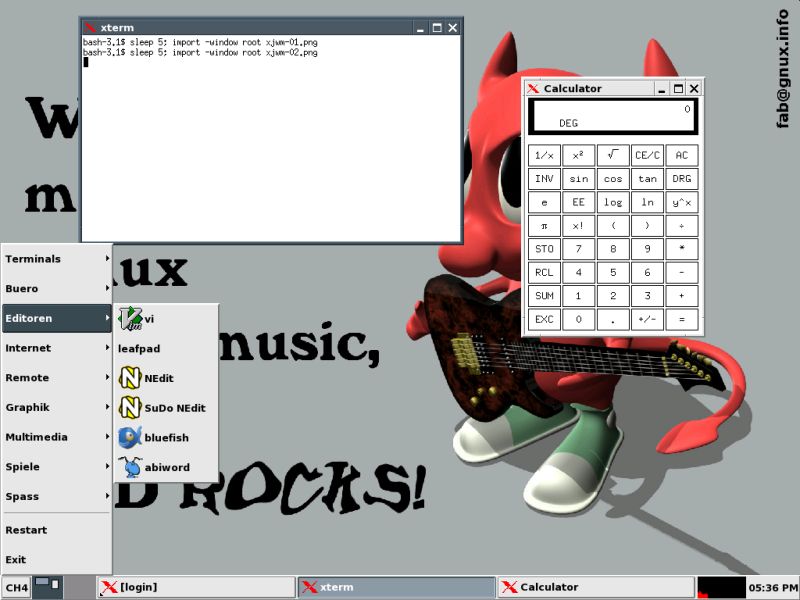Click the sin key
The width and height of the screenshot is (800, 600).
point(579,179)
